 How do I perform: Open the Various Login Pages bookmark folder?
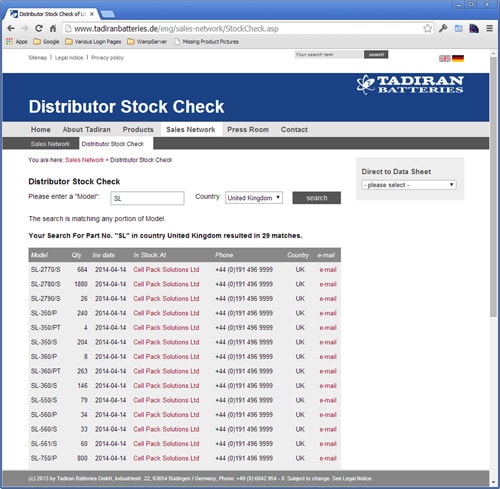93,42
